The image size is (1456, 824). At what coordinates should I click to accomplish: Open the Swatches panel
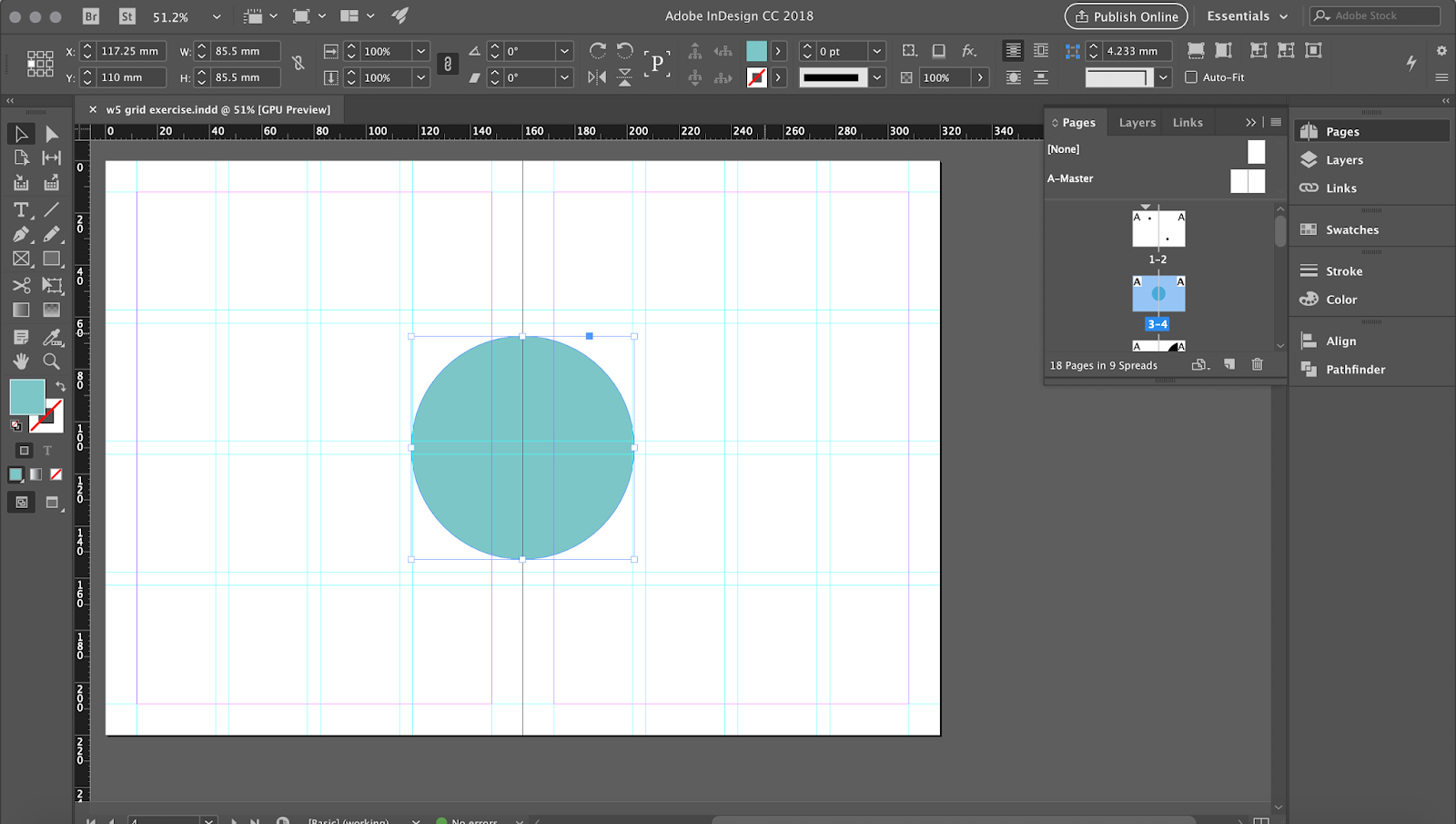(1350, 229)
